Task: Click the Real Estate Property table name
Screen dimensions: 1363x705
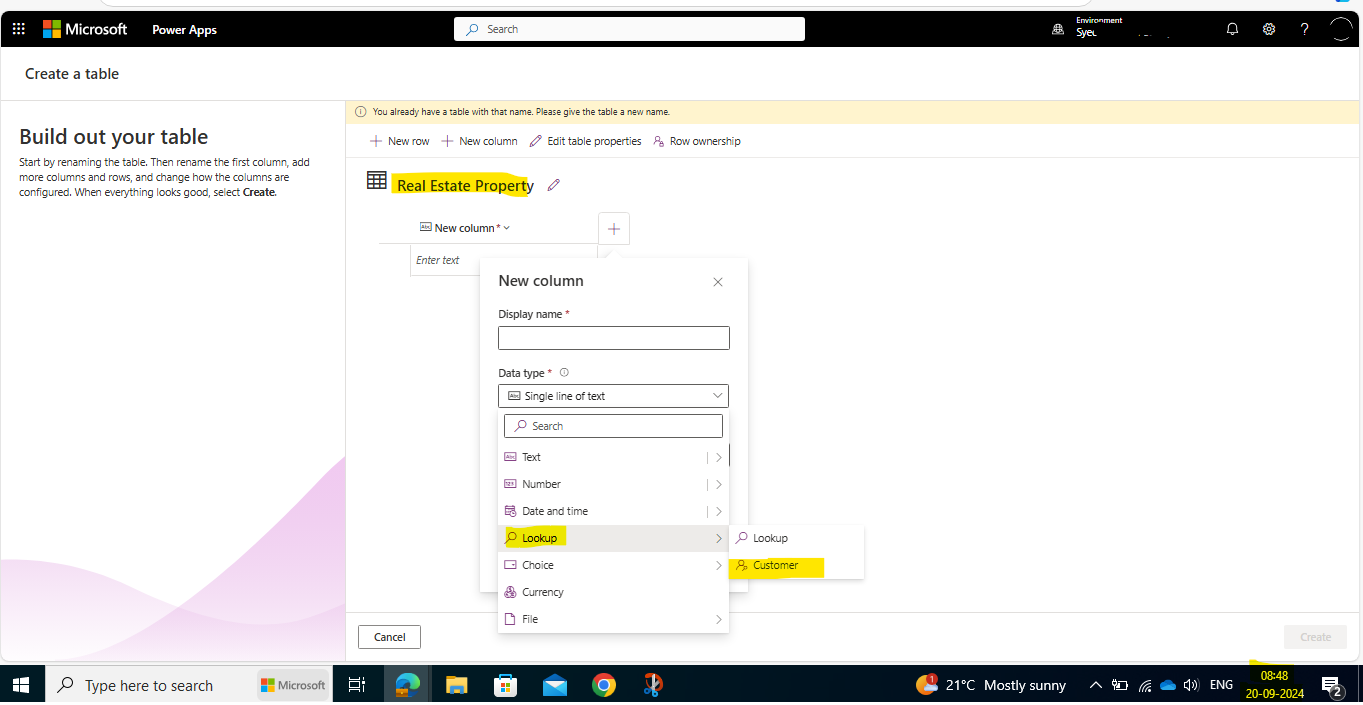Action: pos(465,185)
